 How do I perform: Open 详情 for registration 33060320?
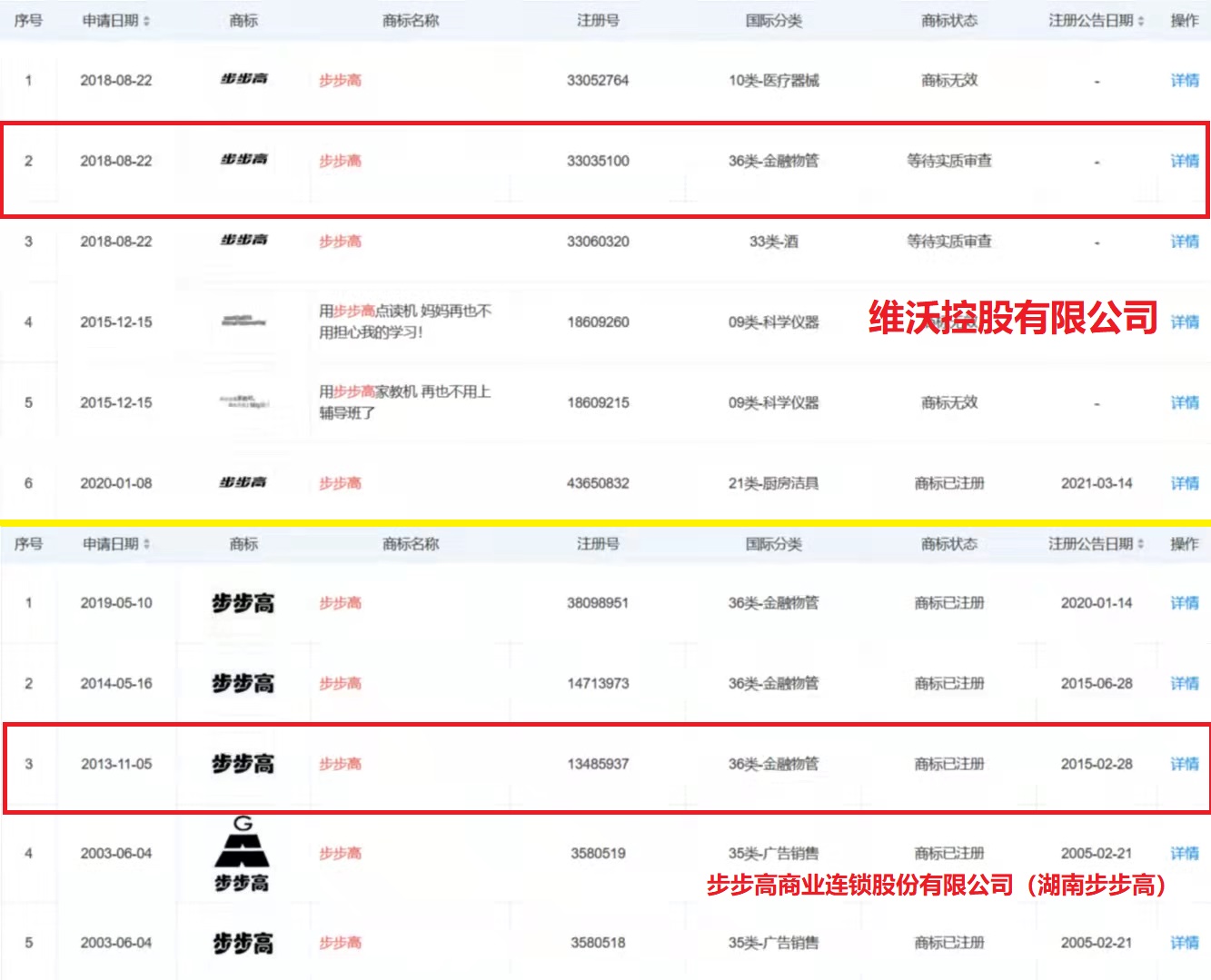1185,242
